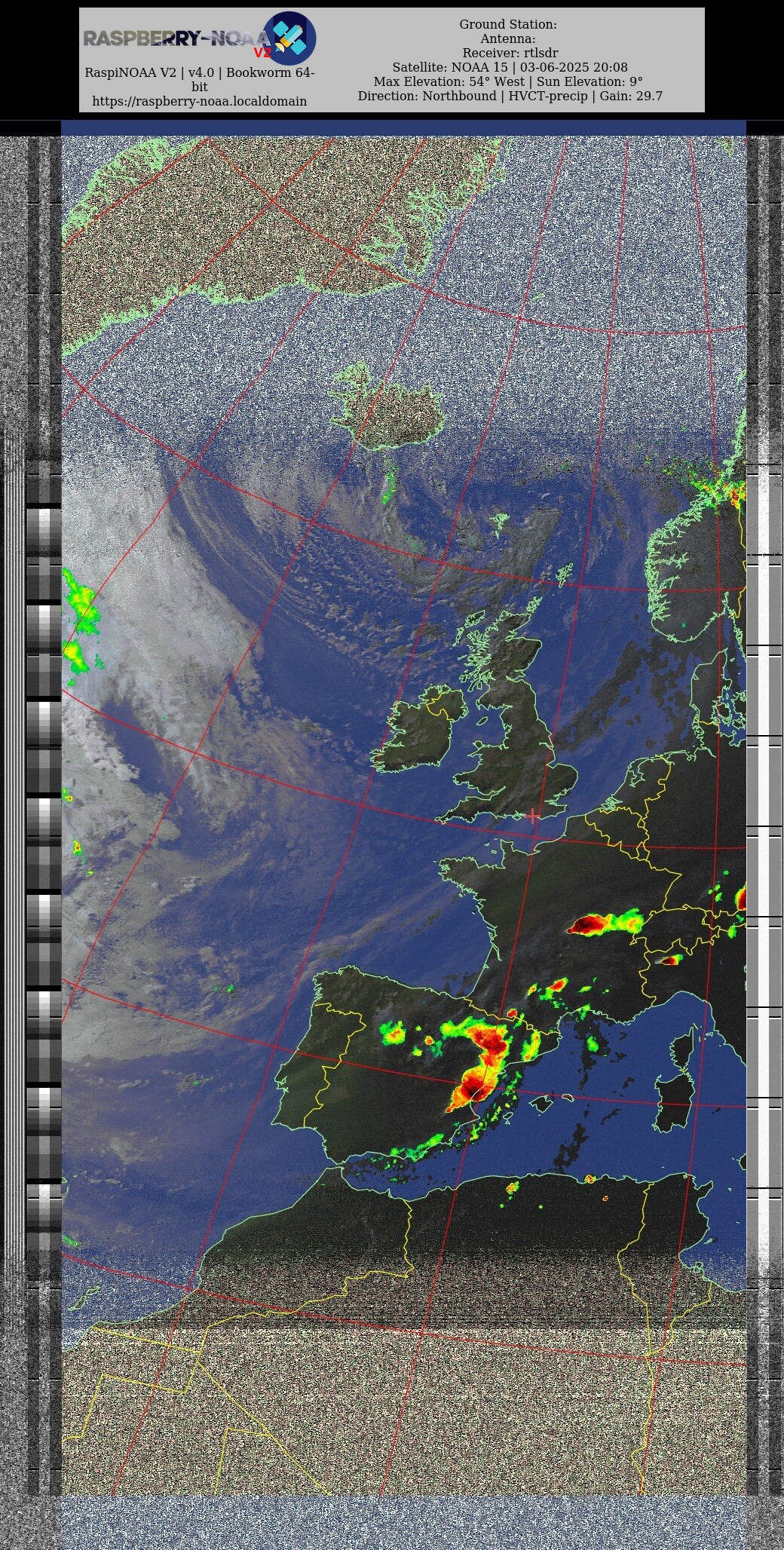Click the pink ground station cross marker
The height and width of the screenshot is (1550, 784).
[533, 815]
